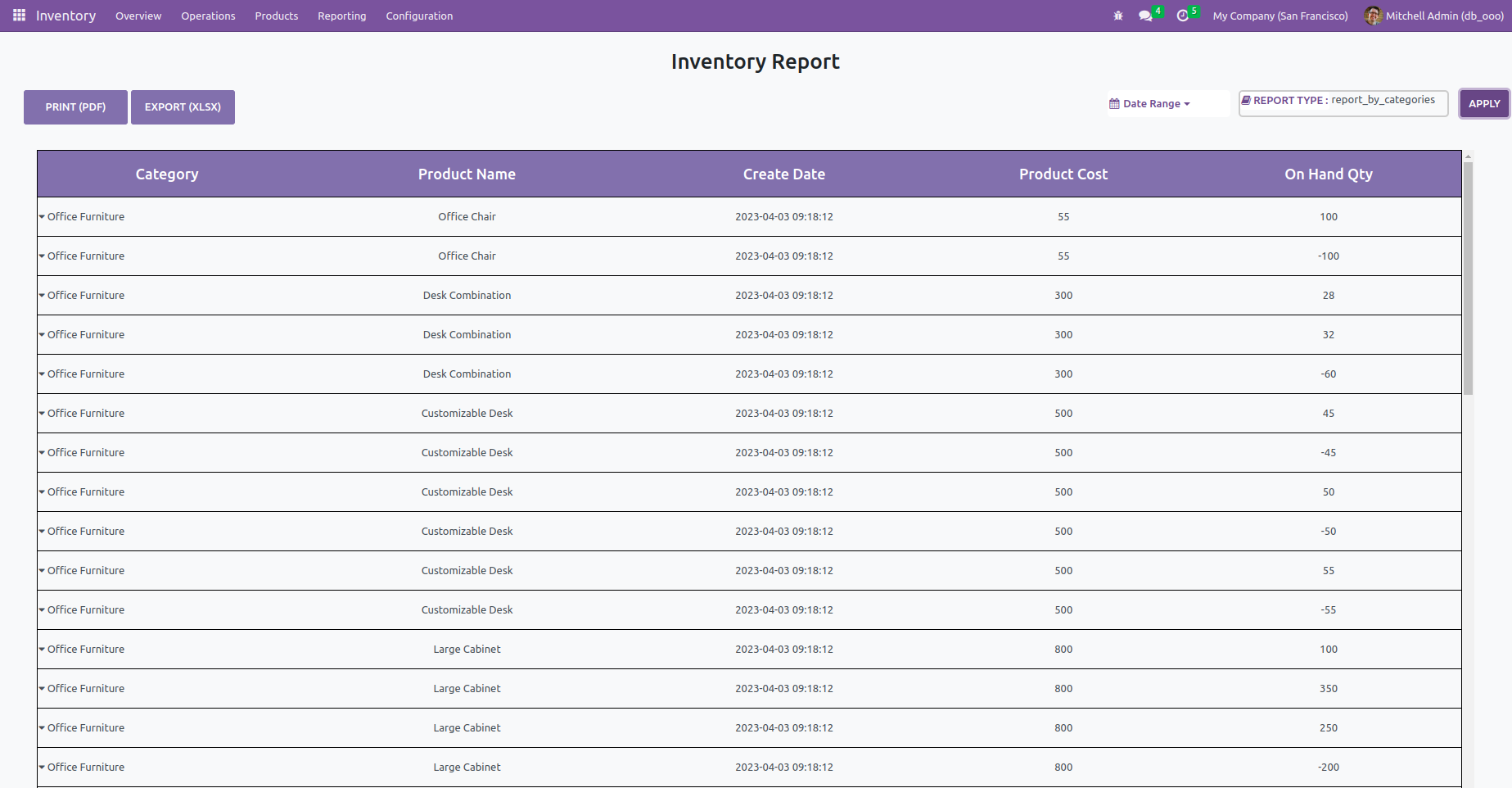Open the apps grid home menu
This screenshot has height=788, width=1512.
(x=19, y=16)
